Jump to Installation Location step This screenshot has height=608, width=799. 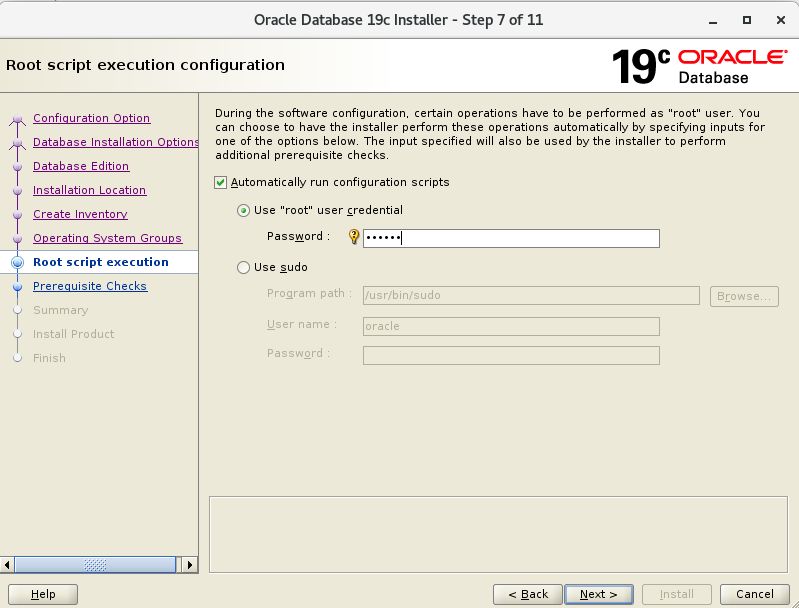(x=89, y=190)
